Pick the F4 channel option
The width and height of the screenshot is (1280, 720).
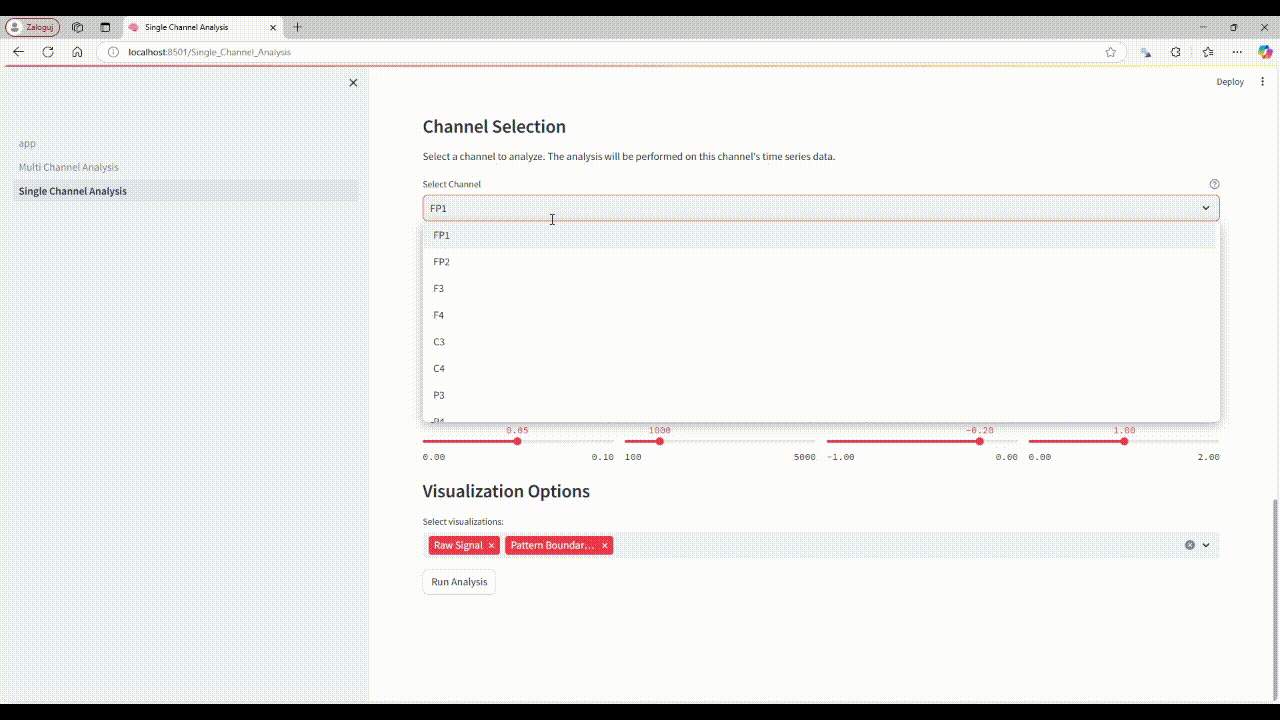tap(439, 315)
